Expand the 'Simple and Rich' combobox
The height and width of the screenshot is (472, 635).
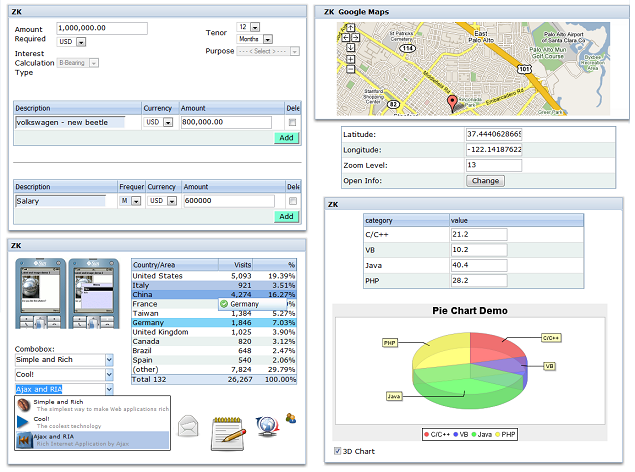[108, 360]
